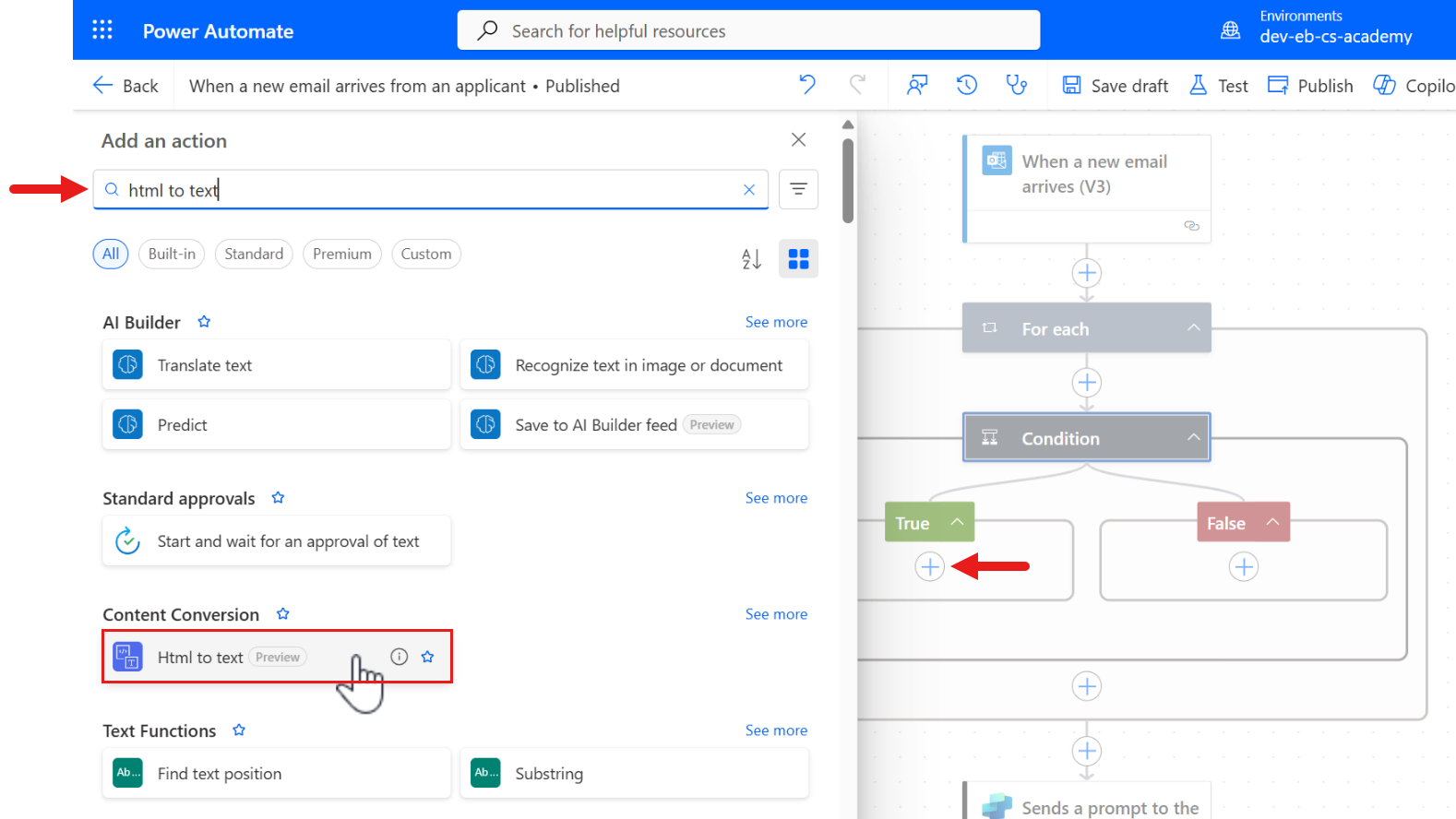Select the Built-in filter tab

click(x=172, y=254)
